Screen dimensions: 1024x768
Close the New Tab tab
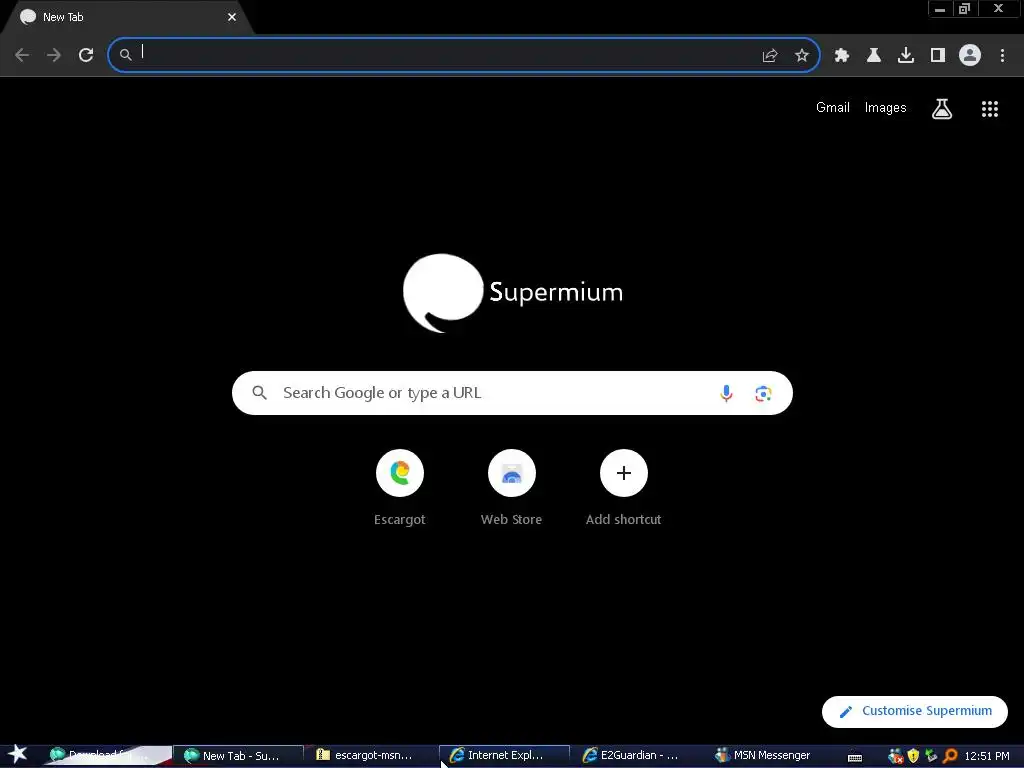pos(232,17)
